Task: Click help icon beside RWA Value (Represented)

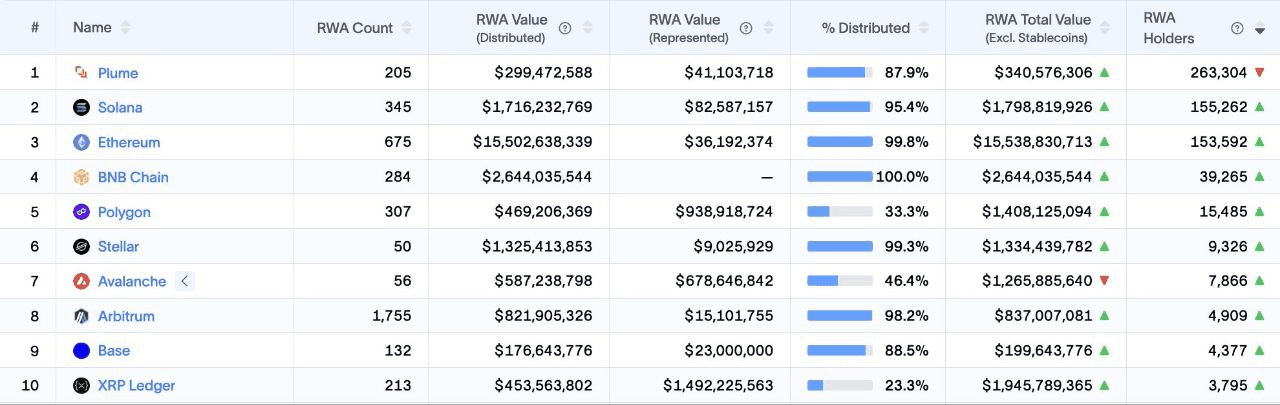Action: [746, 28]
